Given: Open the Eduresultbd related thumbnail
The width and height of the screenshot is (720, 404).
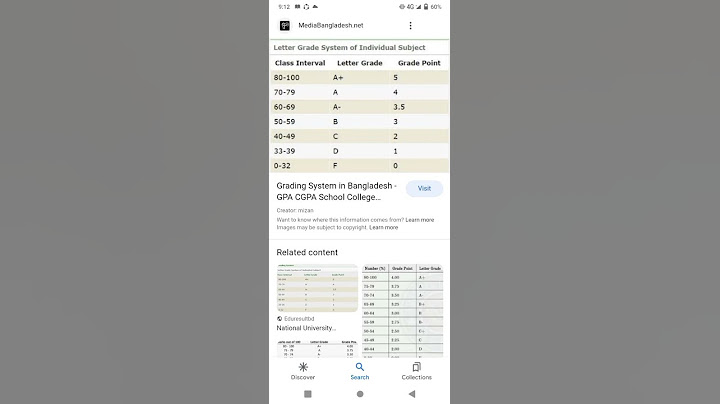Looking at the screenshot, I should click(317, 288).
